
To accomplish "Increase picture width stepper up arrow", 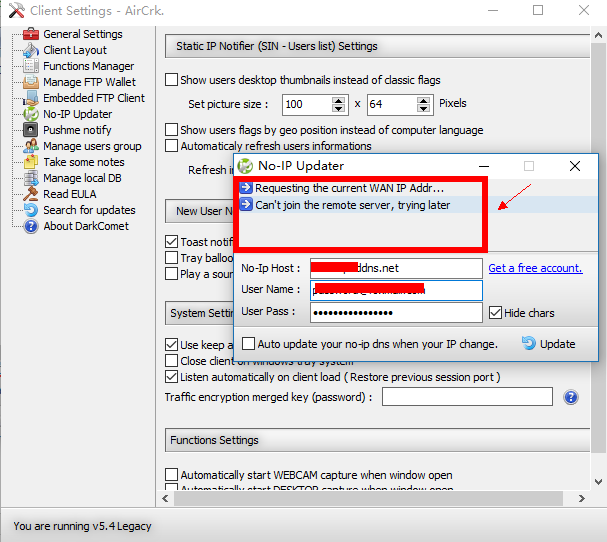I will pyautogui.click(x=338, y=101).
